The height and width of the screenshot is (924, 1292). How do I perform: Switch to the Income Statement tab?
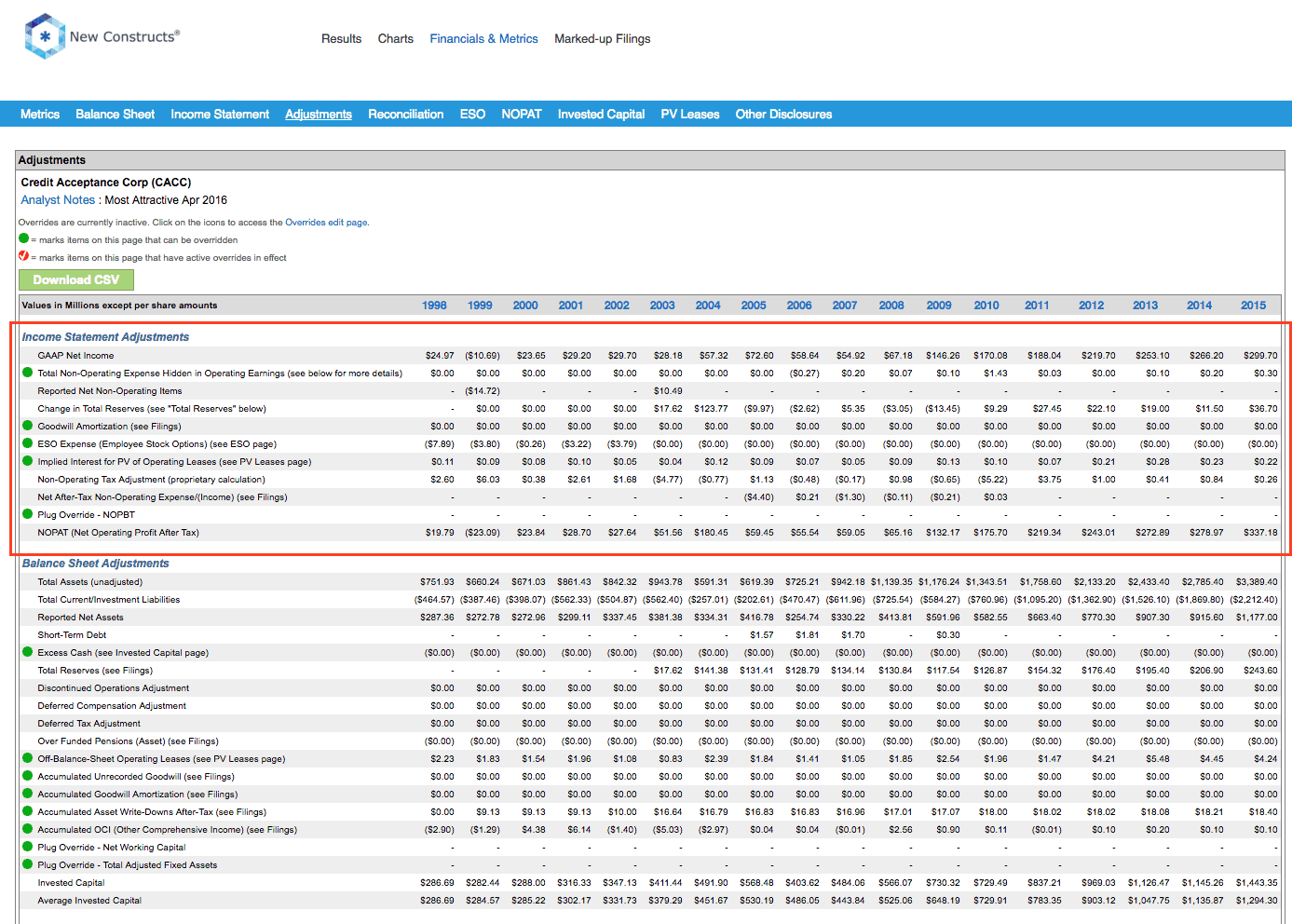tap(220, 115)
